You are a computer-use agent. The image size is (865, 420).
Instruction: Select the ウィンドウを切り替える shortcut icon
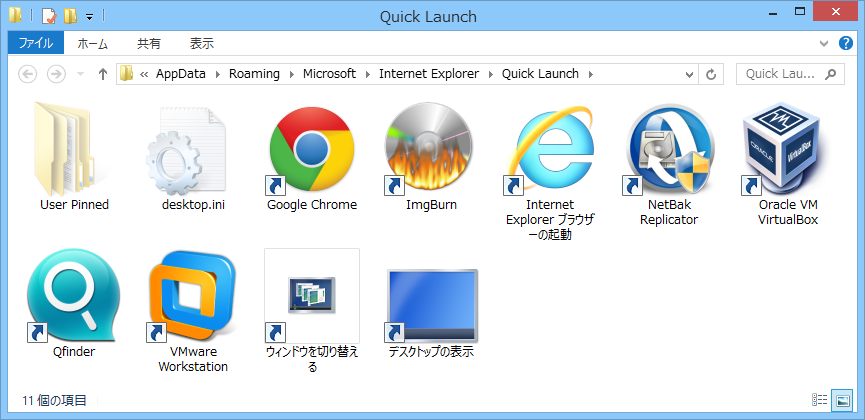(312, 296)
